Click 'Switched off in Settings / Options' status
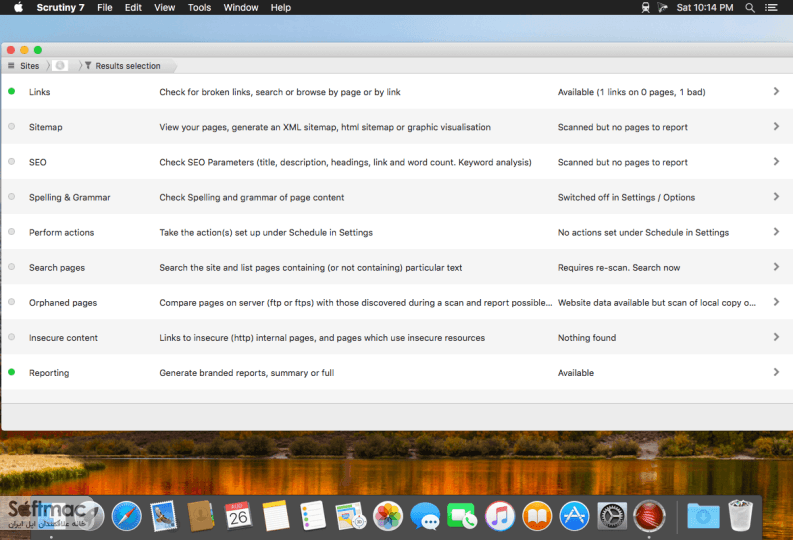 pos(626,197)
